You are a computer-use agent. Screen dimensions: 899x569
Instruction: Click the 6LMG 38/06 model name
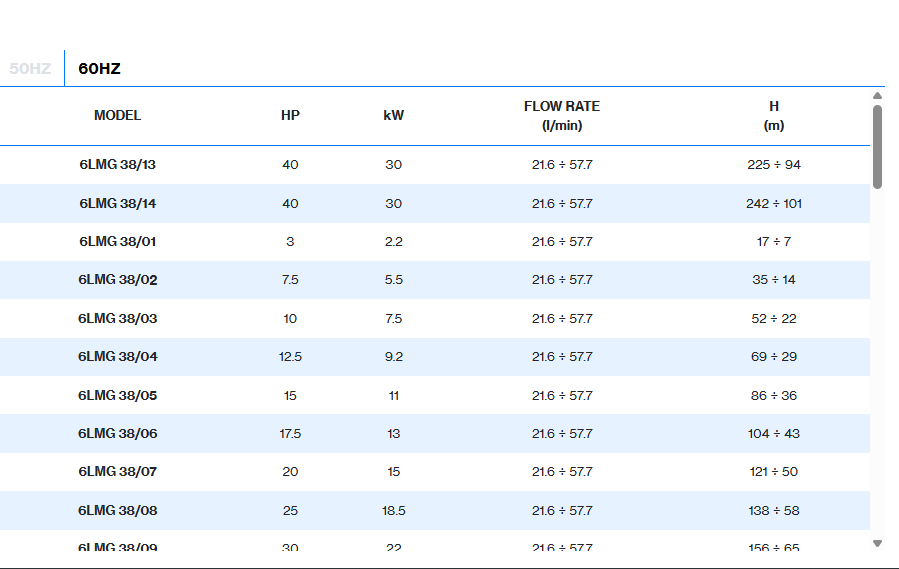point(117,434)
